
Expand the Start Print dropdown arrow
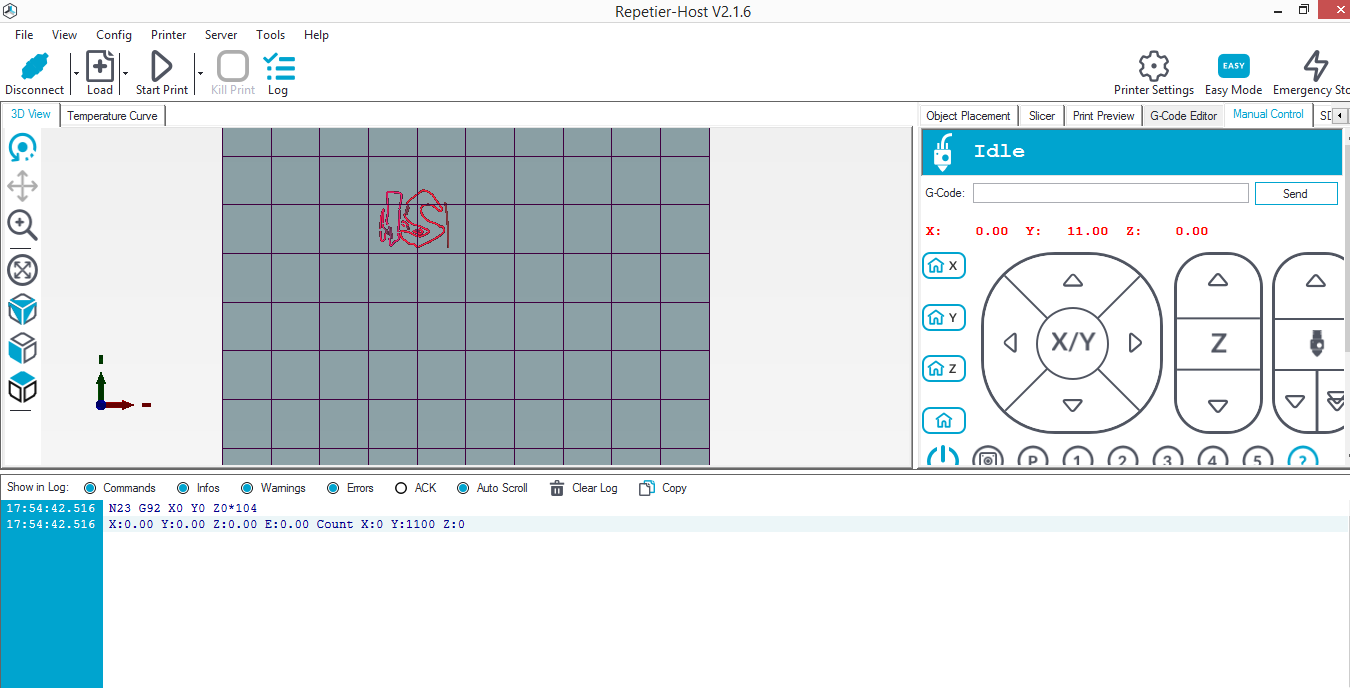[x=199, y=73]
